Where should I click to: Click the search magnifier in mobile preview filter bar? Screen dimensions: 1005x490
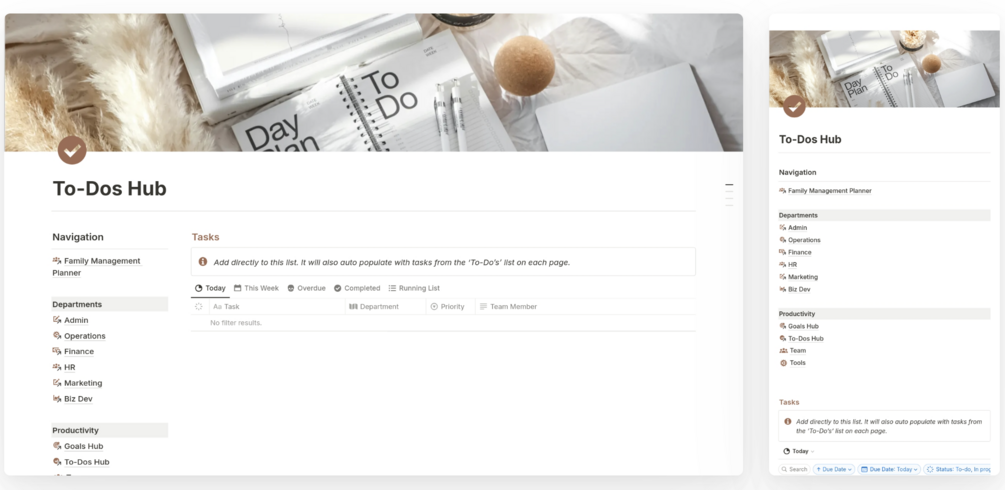click(x=785, y=469)
